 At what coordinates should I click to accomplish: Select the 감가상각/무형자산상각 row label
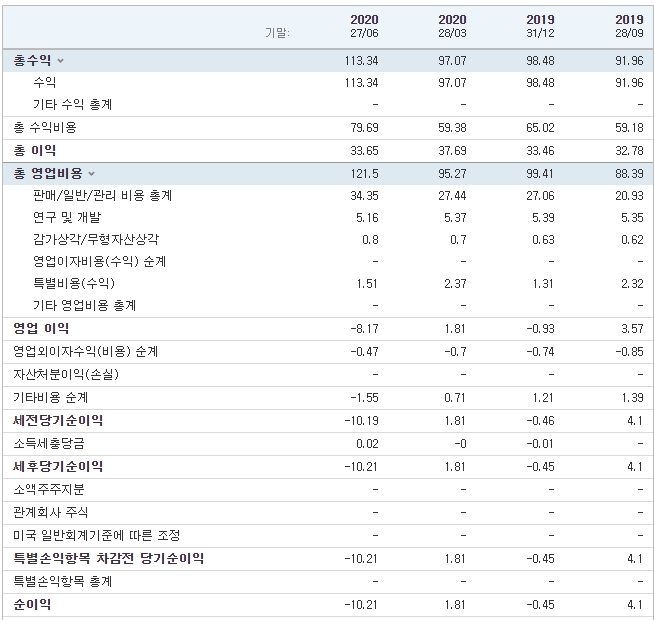96,239
